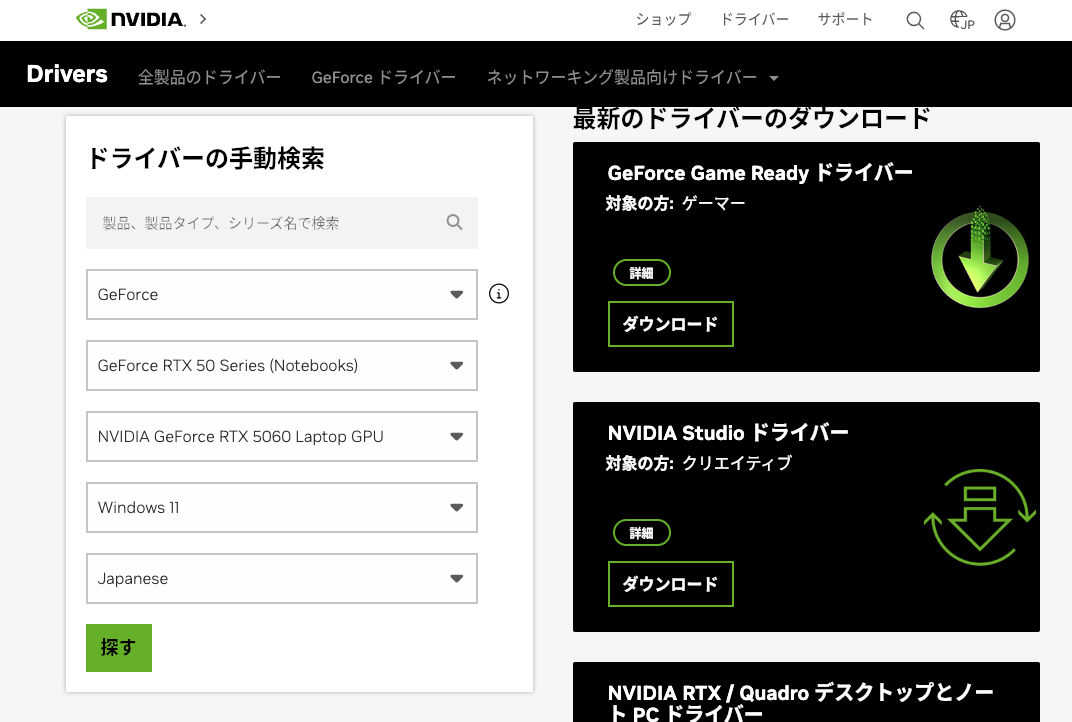Open the user account icon
The image size is (1072, 722).
1004,20
